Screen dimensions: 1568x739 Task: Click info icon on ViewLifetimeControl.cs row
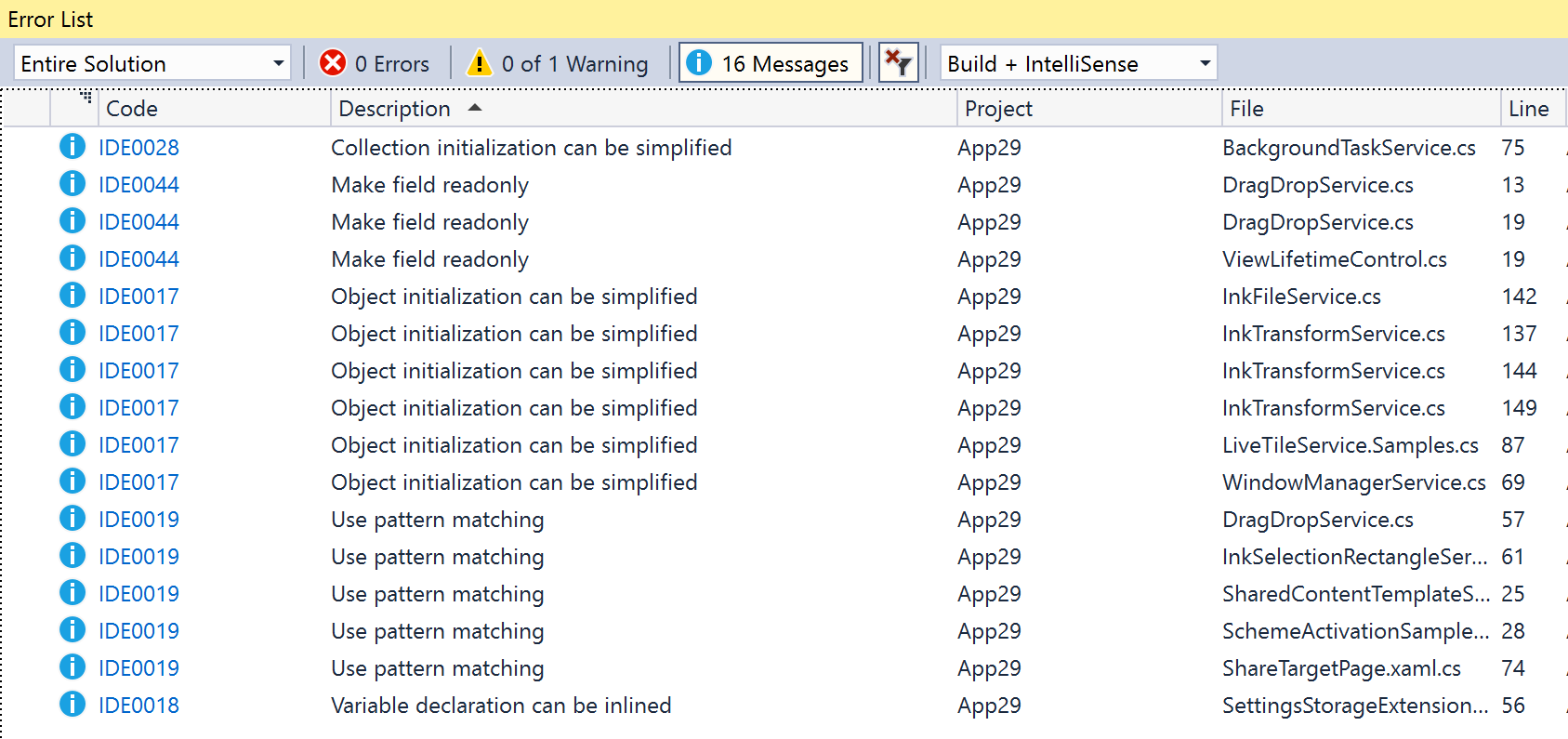[72, 257]
